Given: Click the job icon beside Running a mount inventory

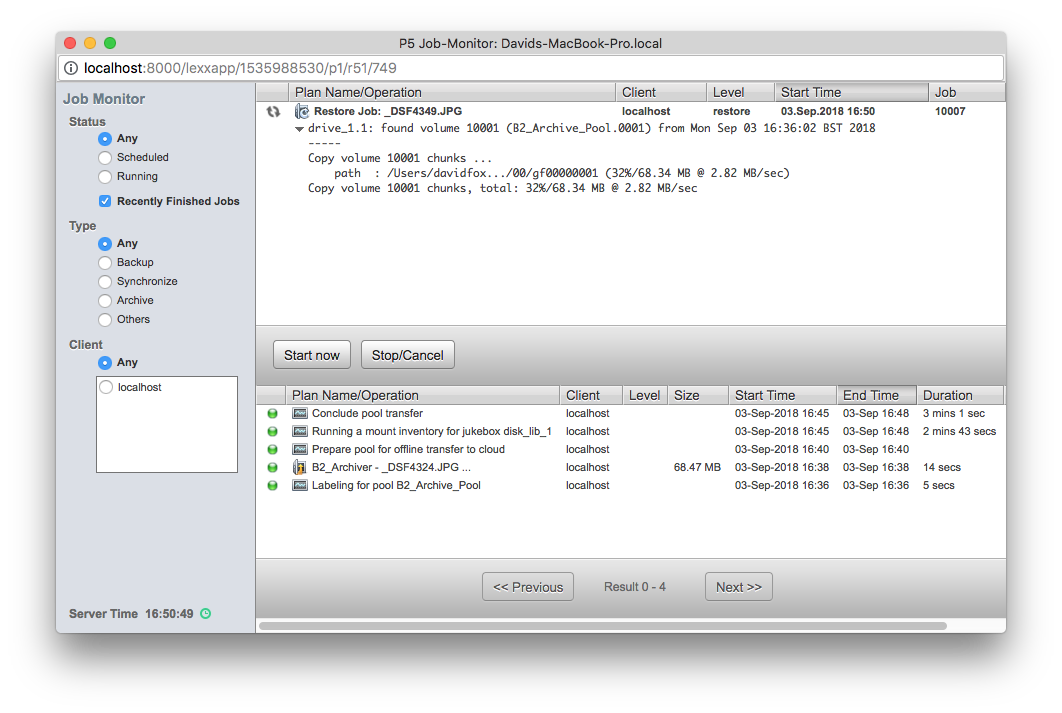Looking at the screenshot, I should (299, 431).
